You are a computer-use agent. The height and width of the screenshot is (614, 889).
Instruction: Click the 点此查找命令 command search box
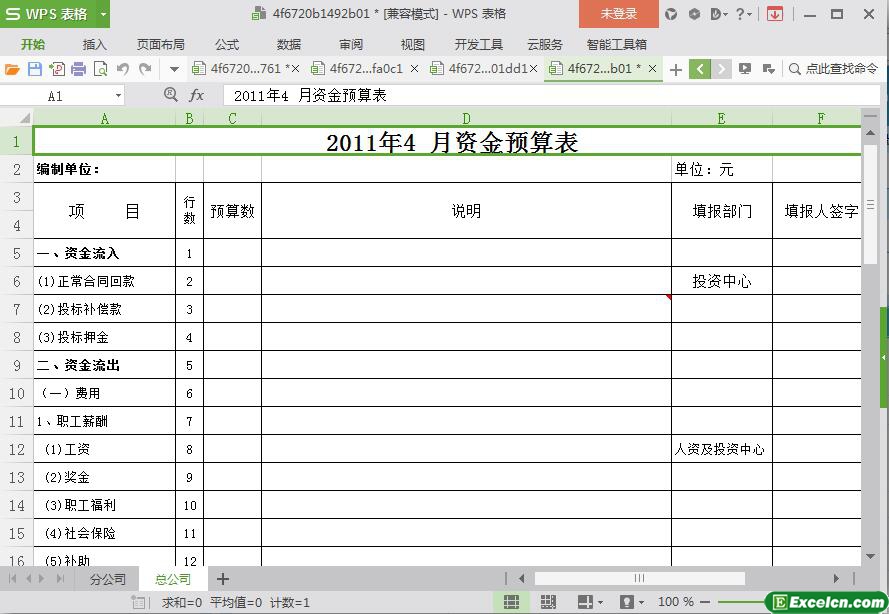[833, 69]
